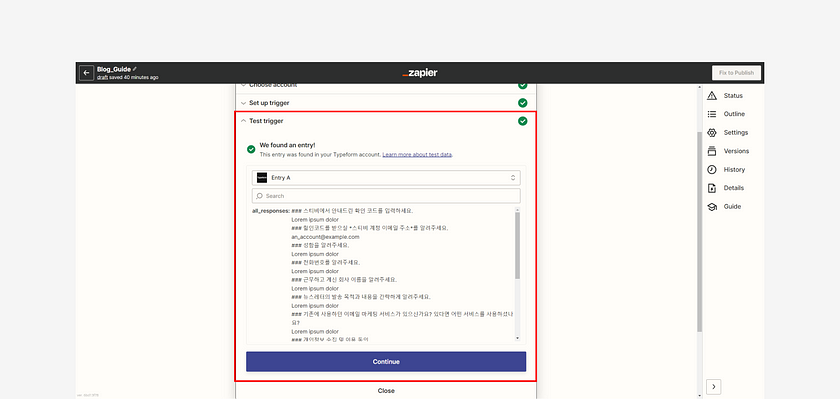This screenshot has width=840, height=399.
Task: Click the response data scrollbar thumb
Action: [x=517, y=245]
